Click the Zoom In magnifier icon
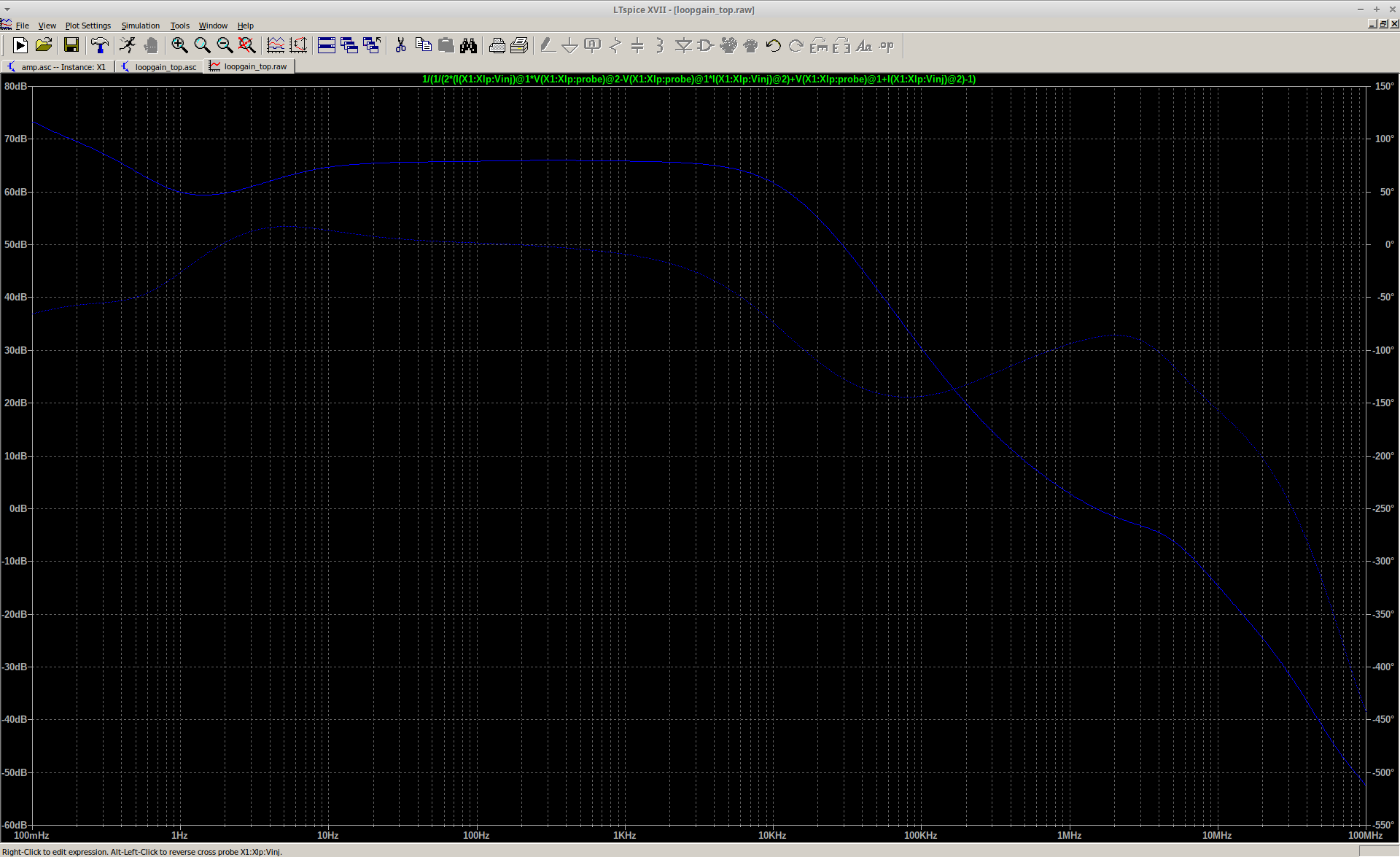Viewport: 1400px width, 857px height. coord(179,46)
